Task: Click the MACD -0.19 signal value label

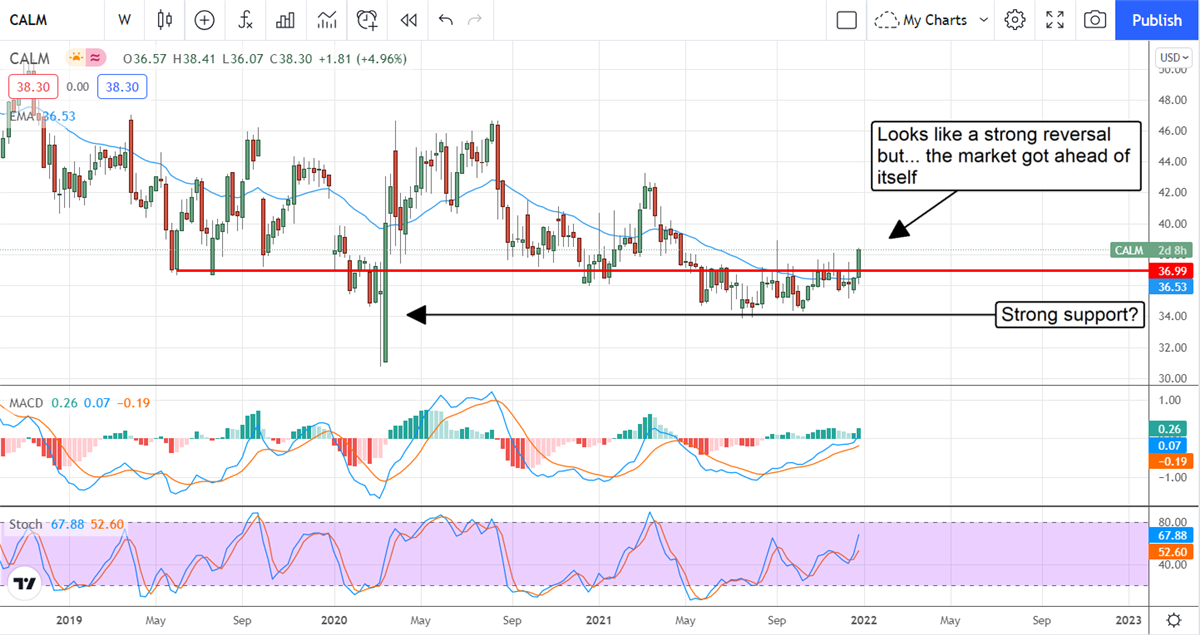Action: [1172, 461]
